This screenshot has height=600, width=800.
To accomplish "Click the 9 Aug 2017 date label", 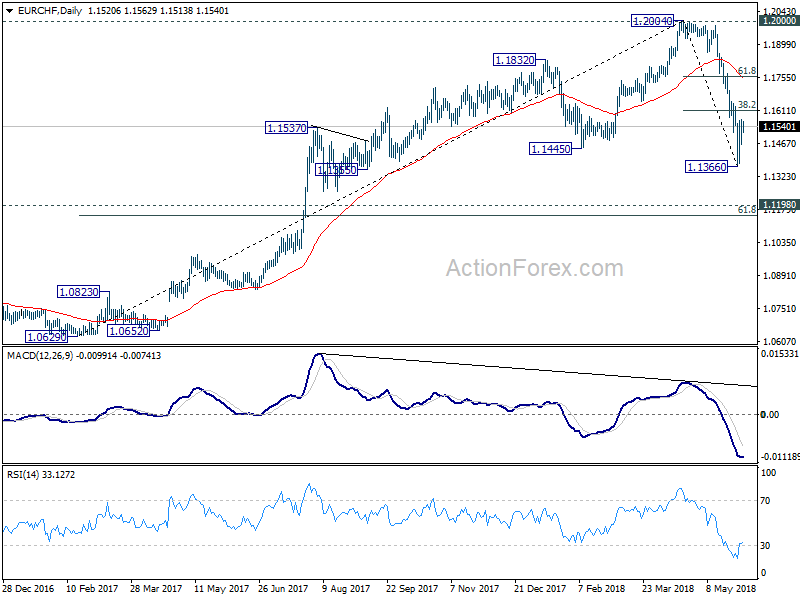I will [346, 588].
